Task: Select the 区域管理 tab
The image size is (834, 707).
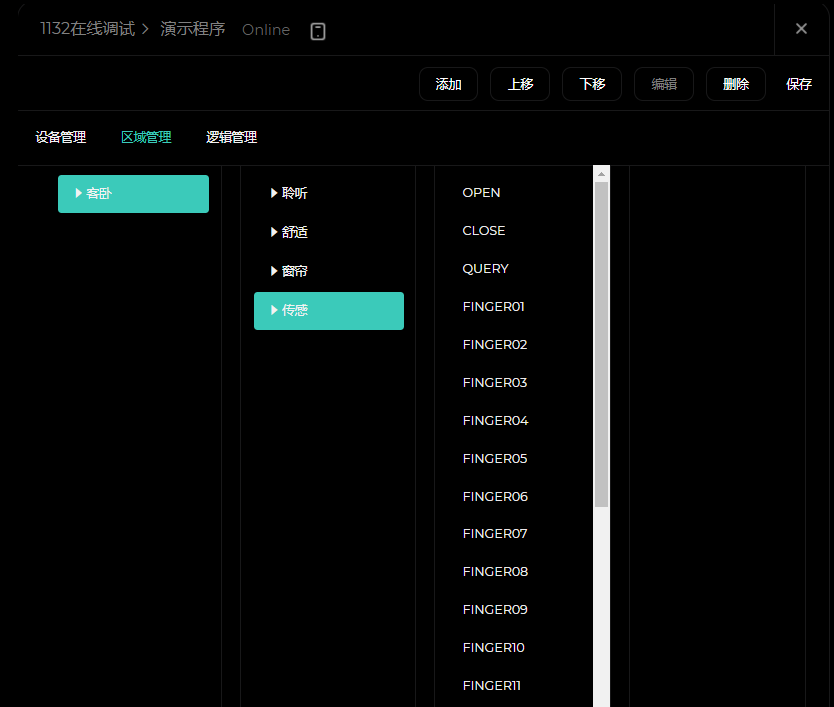Action: point(146,137)
